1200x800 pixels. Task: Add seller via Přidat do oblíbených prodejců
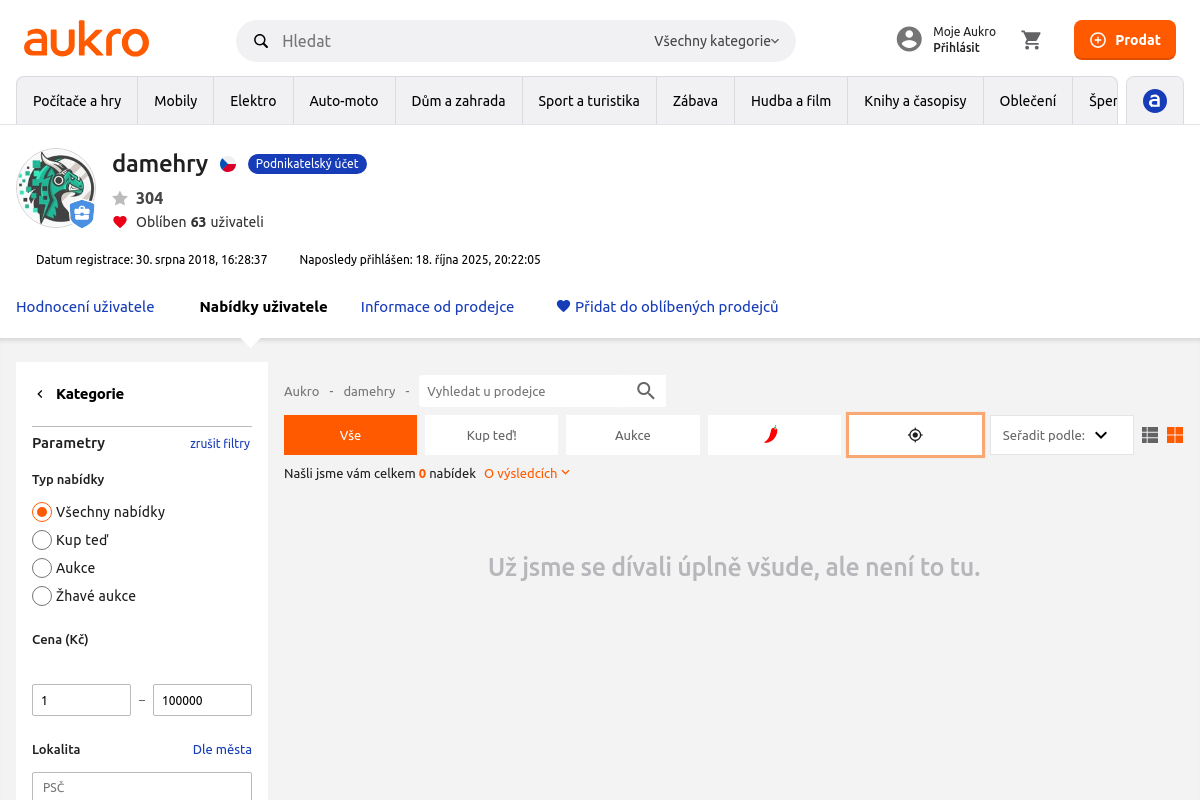point(667,307)
